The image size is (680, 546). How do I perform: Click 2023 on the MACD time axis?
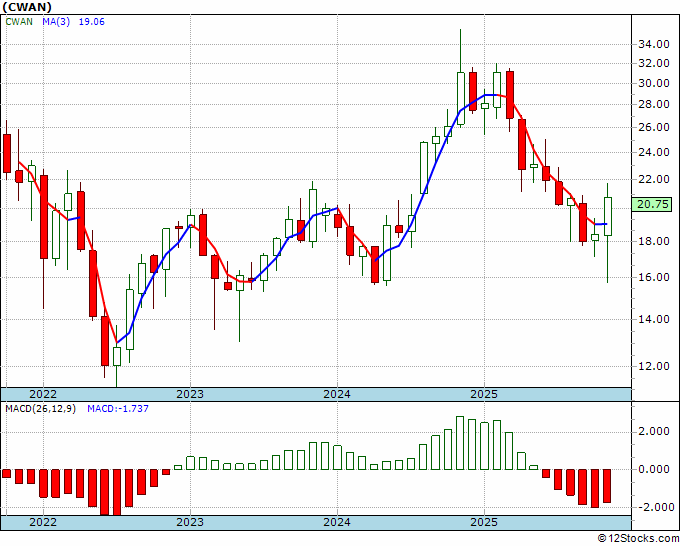[x=190, y=522]
